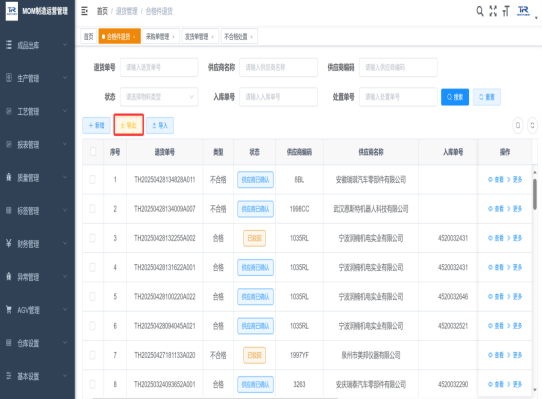Click the blue 搜索 search button

pyautogui.click(x=455, y=97)
